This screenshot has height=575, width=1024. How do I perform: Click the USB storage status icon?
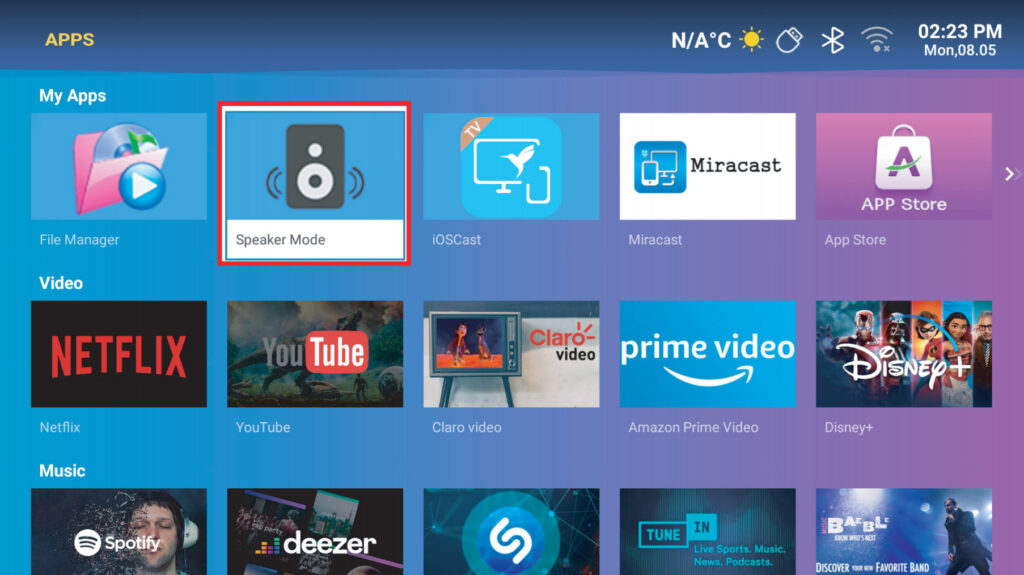(789, 41)
